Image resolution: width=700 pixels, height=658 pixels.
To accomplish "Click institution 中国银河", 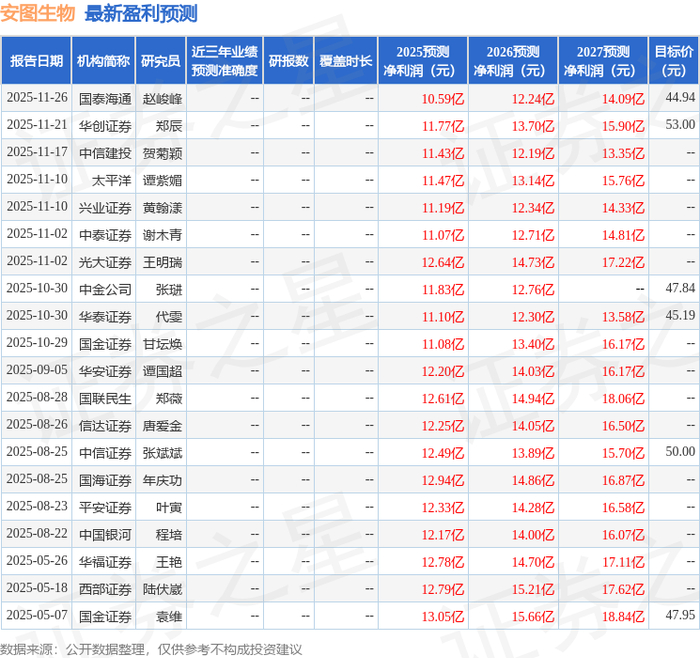I will [105, 534].
